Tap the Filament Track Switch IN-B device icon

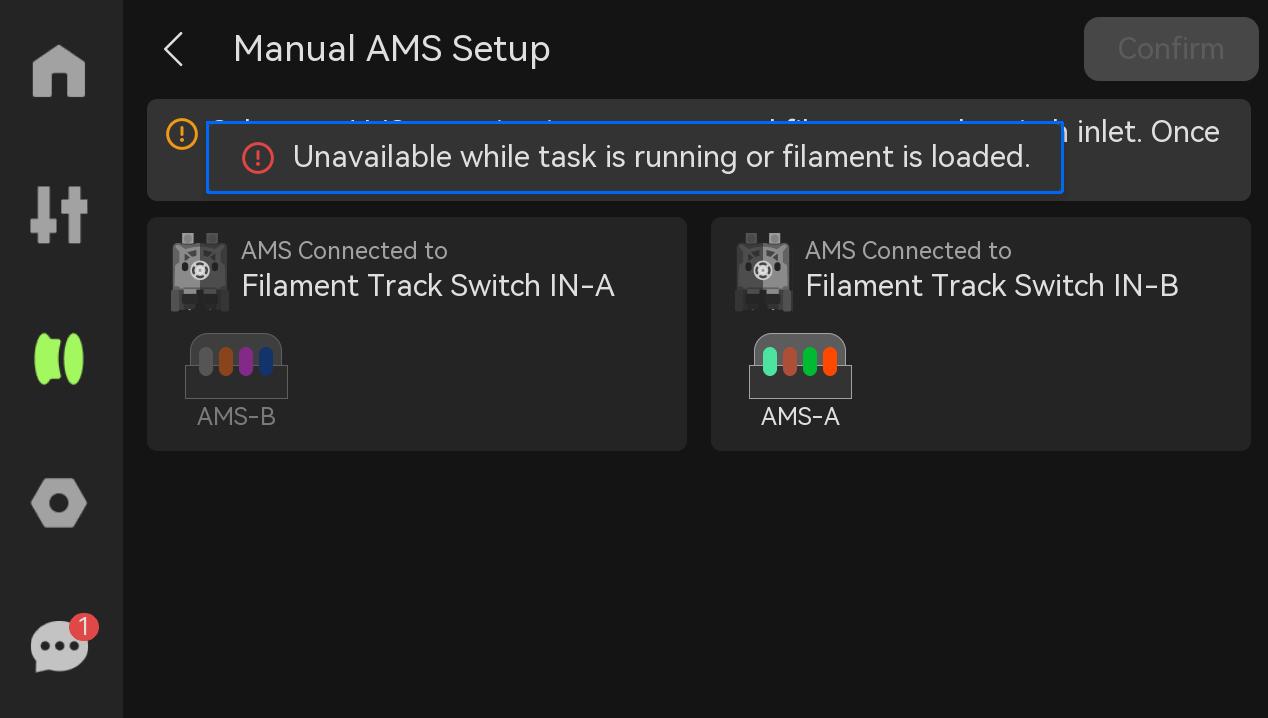pos(764,272)
